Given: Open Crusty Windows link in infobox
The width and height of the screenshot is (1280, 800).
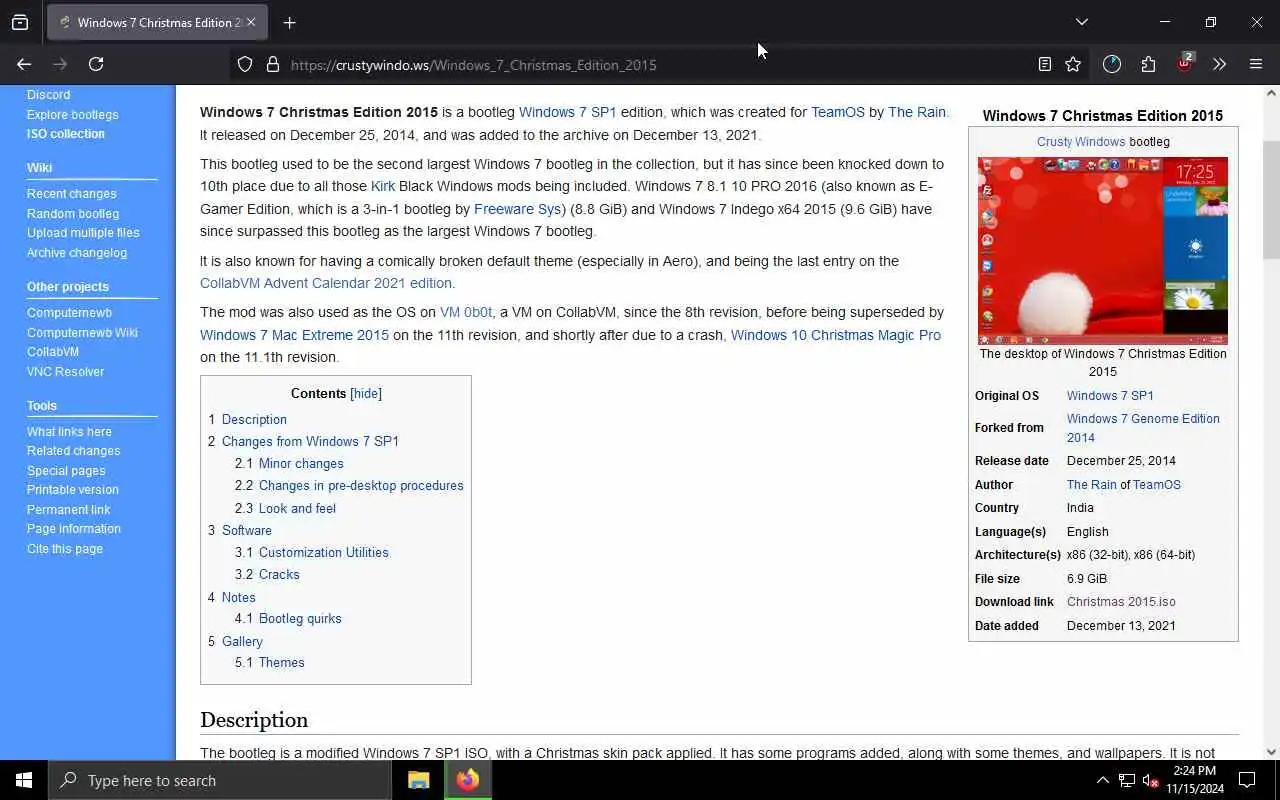Looking at the screenshot, I should click(x=1081, y=142).
